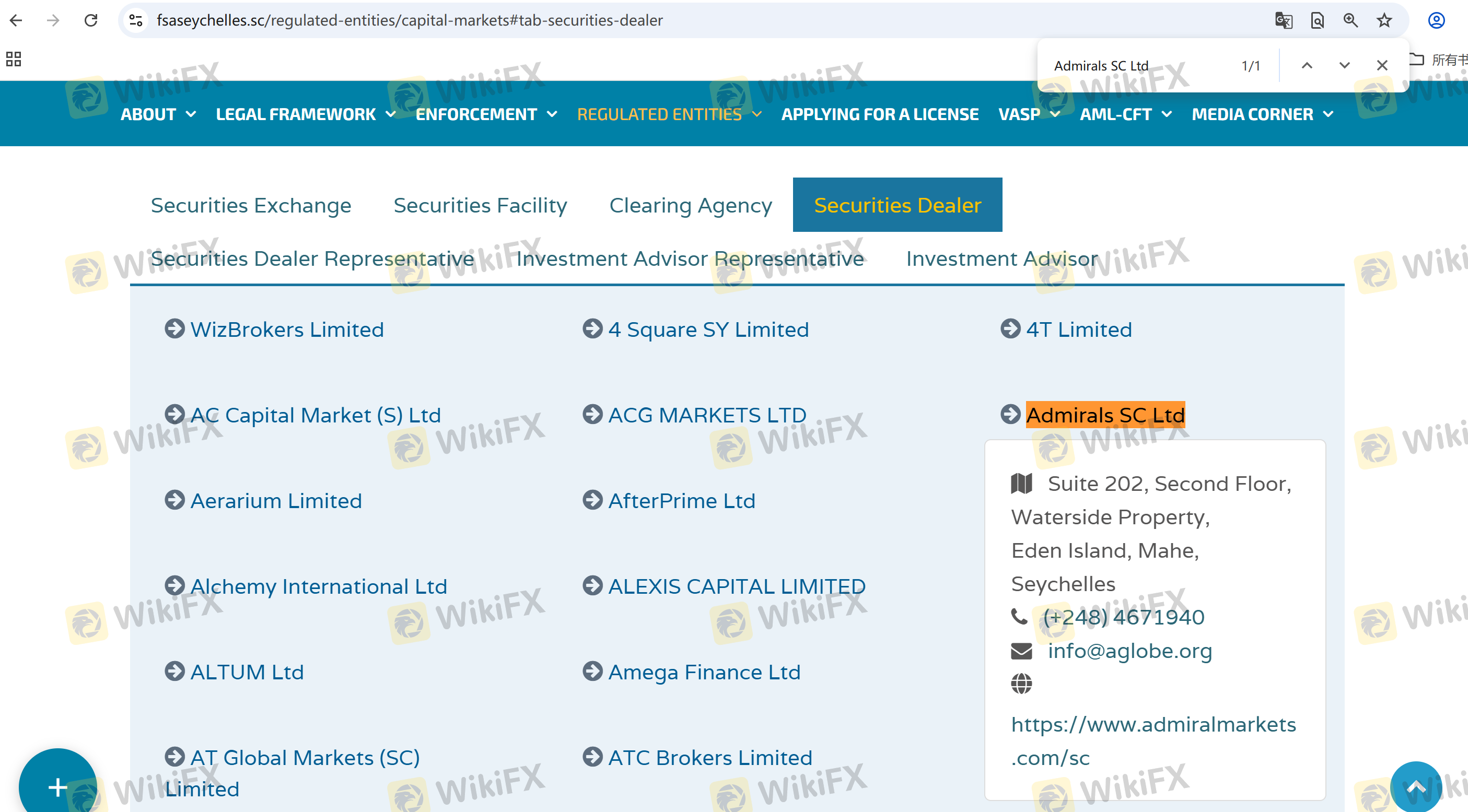Close the find-in-page bar
The width and height of the screenshot is (1468, 812).
1382,65
